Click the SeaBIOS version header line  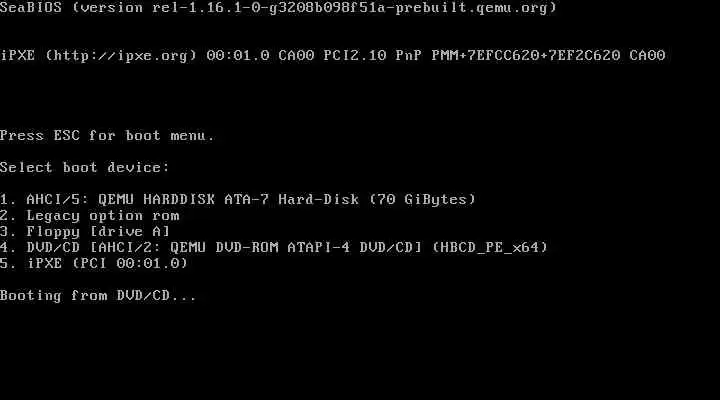click(278, 7)
